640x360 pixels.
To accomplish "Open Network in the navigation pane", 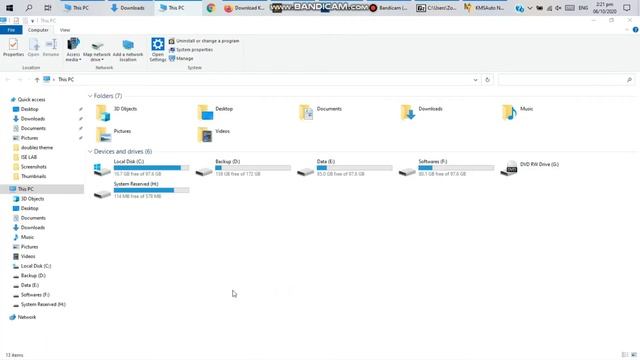I will tap(27, 317).
